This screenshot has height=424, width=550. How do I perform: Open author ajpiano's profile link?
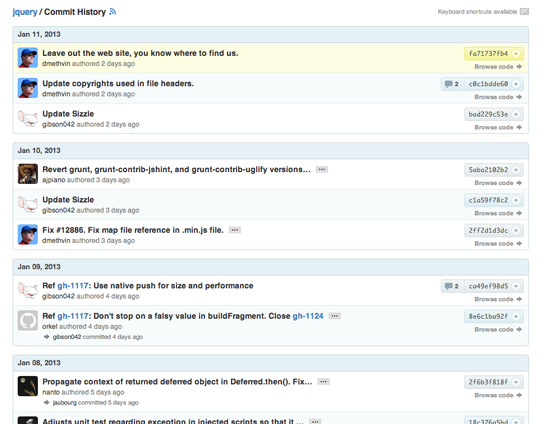click(x=54, y=180)
